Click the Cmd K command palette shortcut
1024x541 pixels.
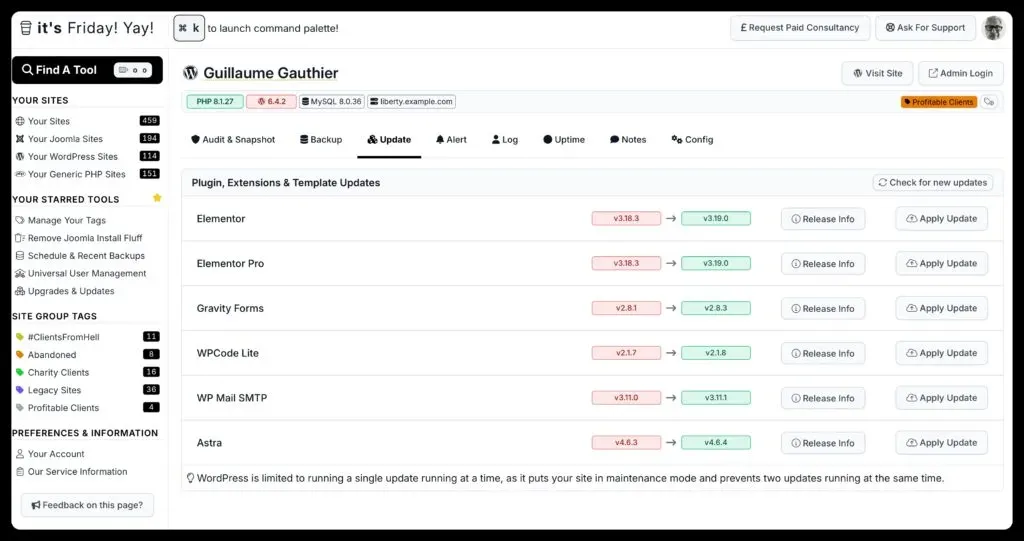click(189, 28)
